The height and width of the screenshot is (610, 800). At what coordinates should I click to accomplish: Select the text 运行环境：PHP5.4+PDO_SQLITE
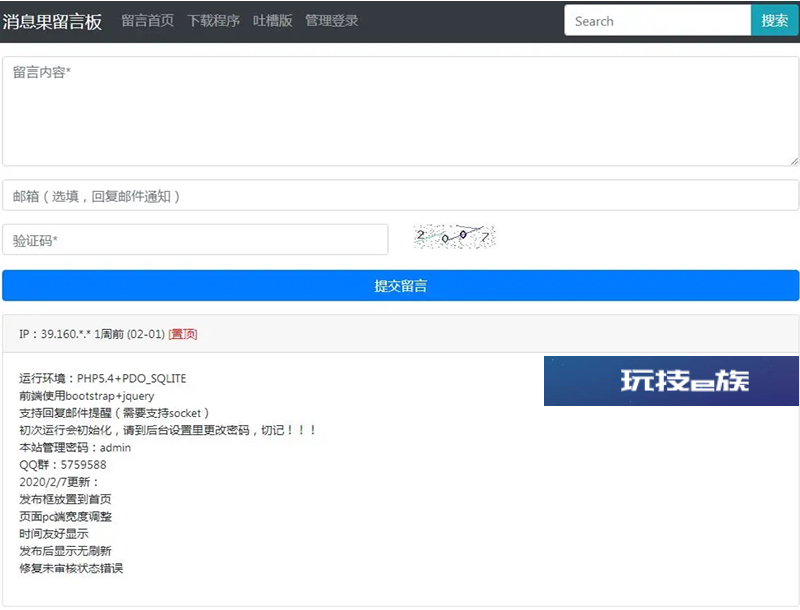(x=103, y=378)
